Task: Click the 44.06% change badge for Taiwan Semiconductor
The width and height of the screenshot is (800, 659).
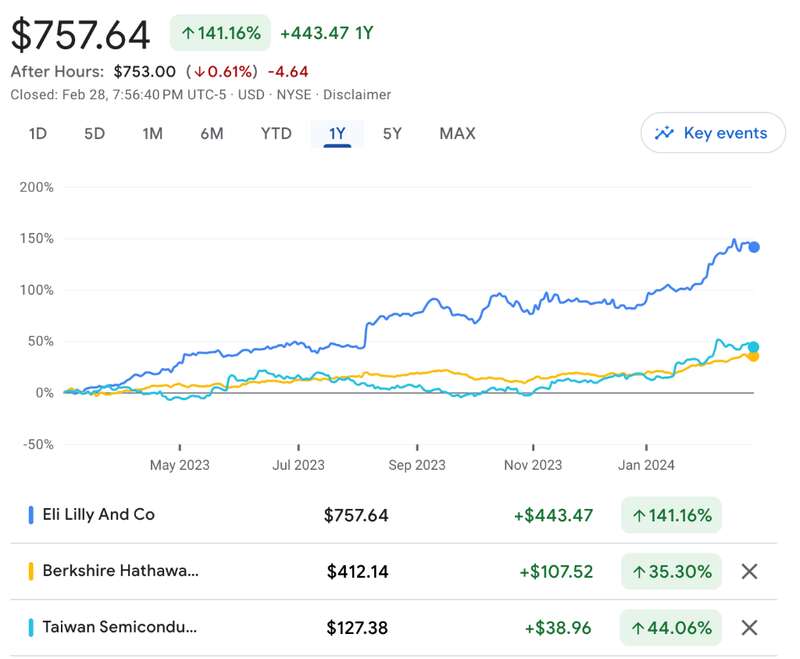Action: coord(671,628)
